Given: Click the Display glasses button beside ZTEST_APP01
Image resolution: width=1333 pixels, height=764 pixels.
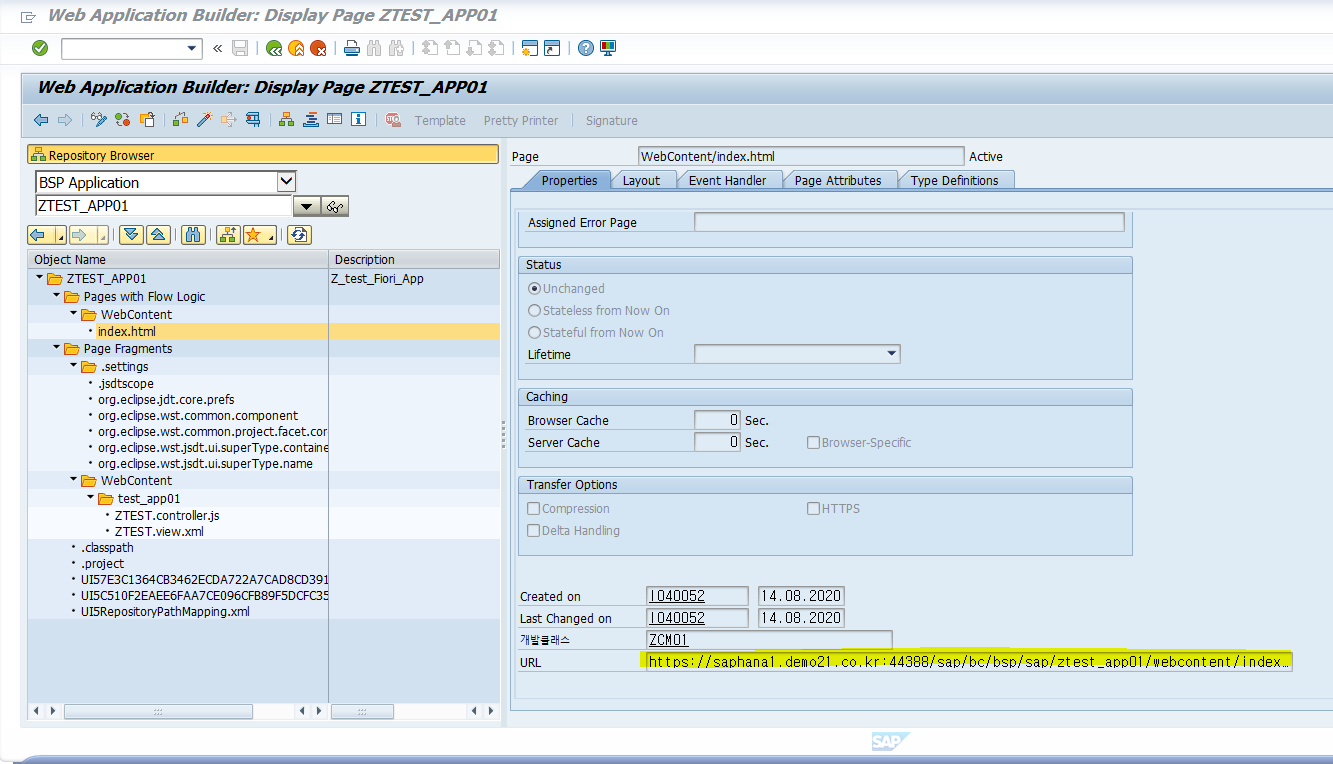Looking at the screenshot, I should click(335, 206).
